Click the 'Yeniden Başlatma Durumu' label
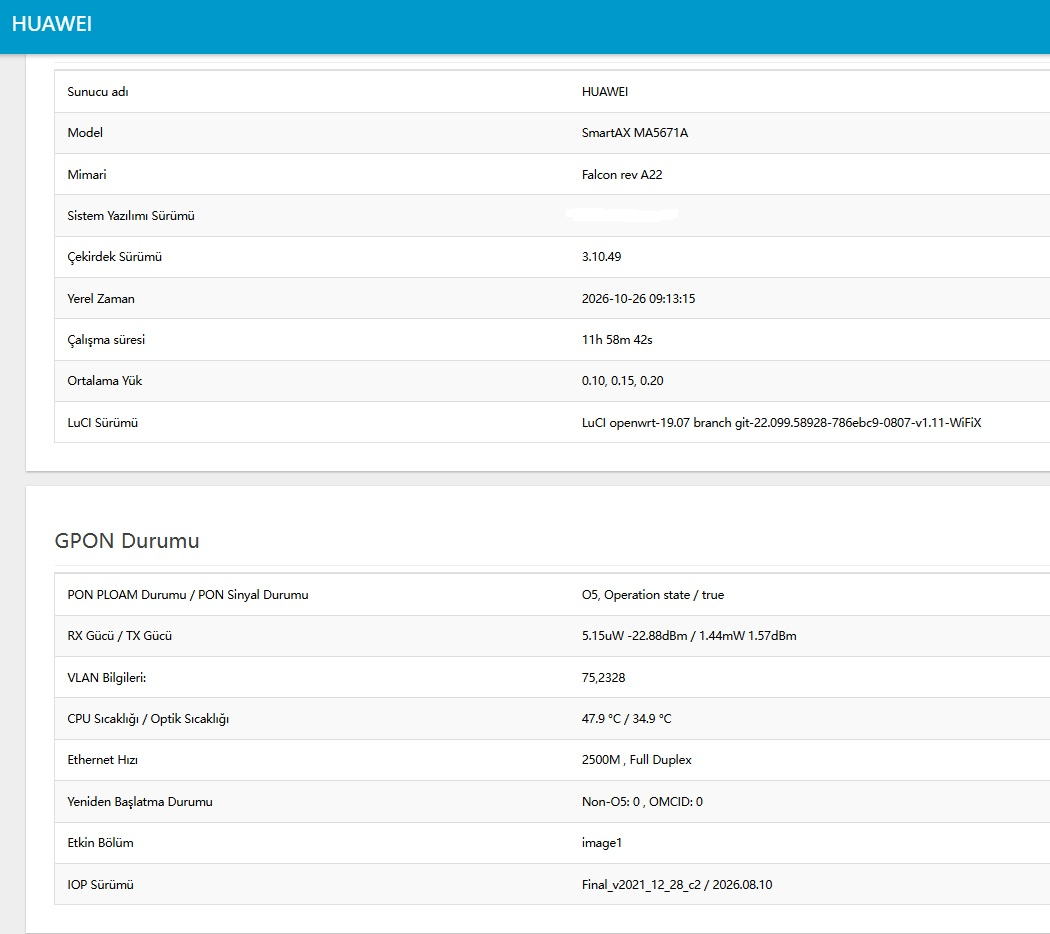 pyautogui.click(x=140, y=801)
